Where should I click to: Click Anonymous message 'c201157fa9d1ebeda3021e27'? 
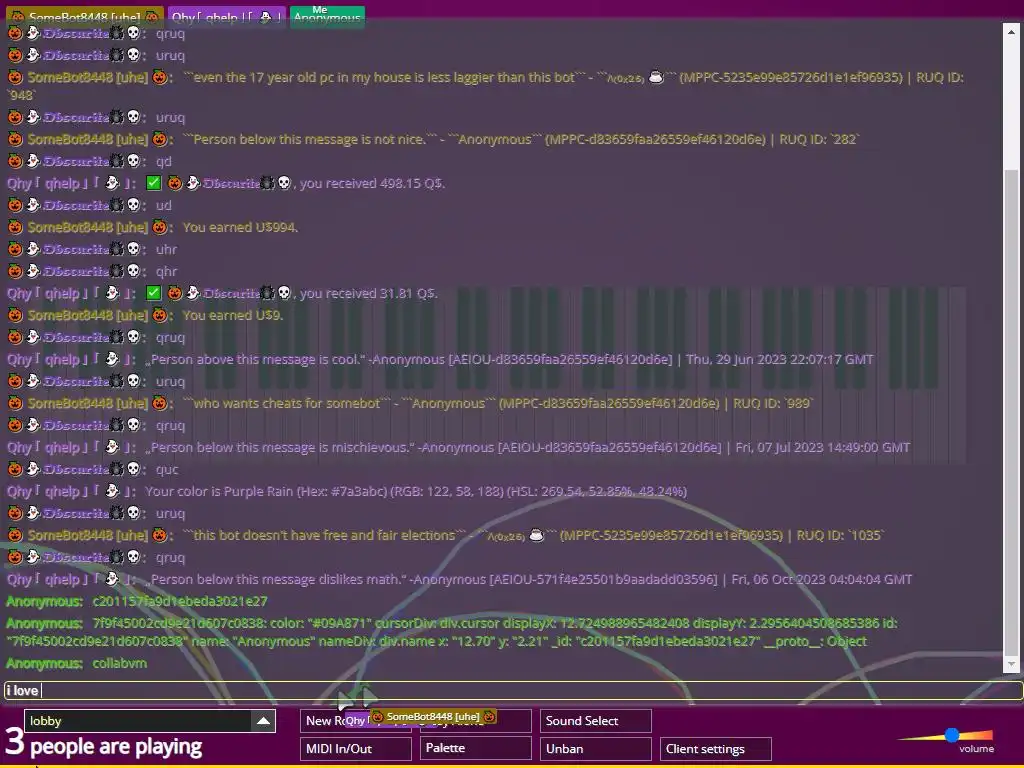tap(180, 601)
